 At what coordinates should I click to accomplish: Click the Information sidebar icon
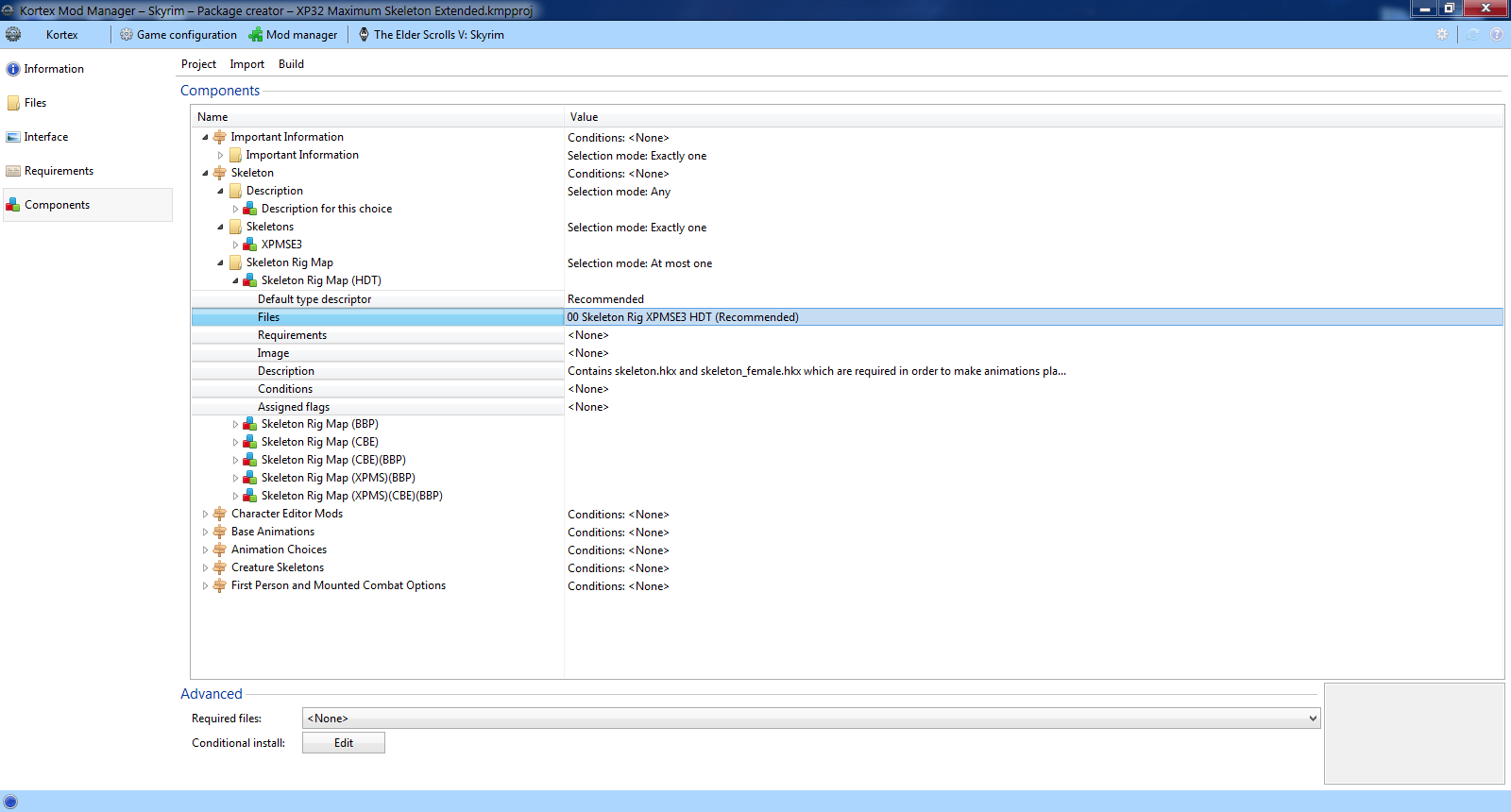click(13, 69)
